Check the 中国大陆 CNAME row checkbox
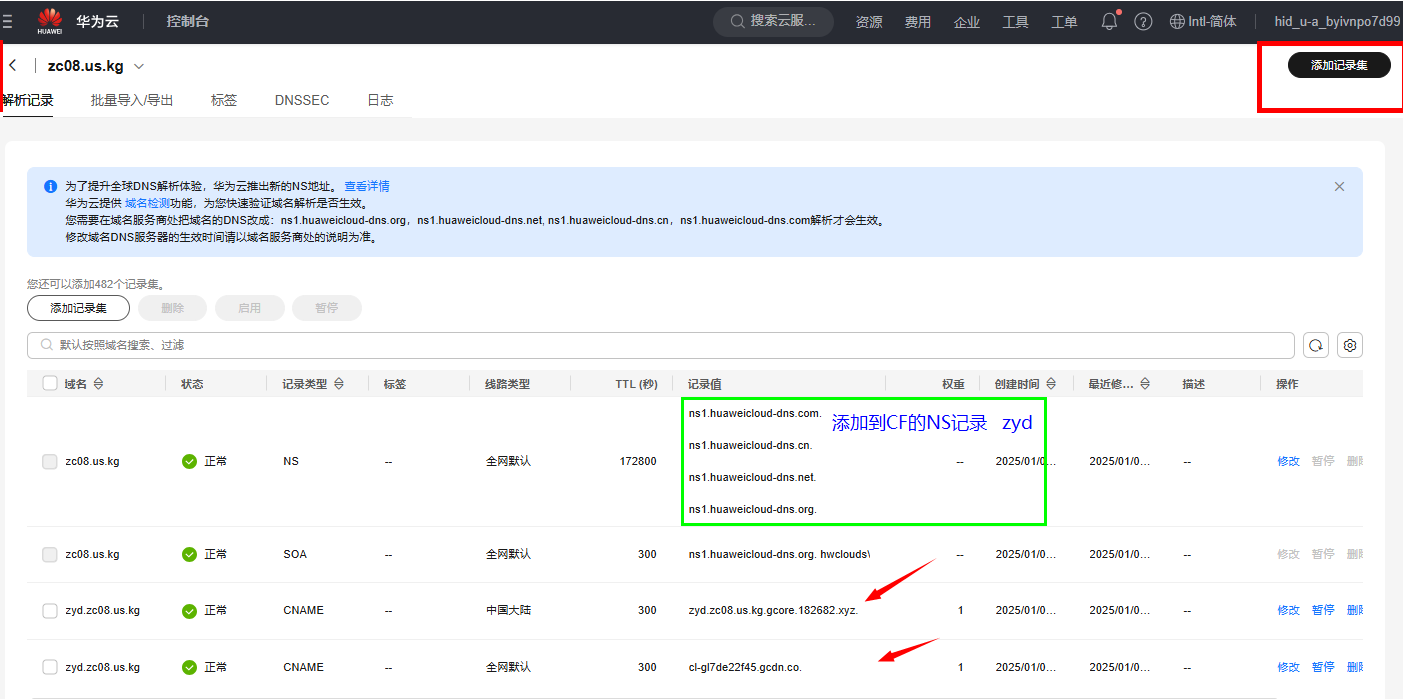This screenshot has height=699, width=1403. pos(50,610)
